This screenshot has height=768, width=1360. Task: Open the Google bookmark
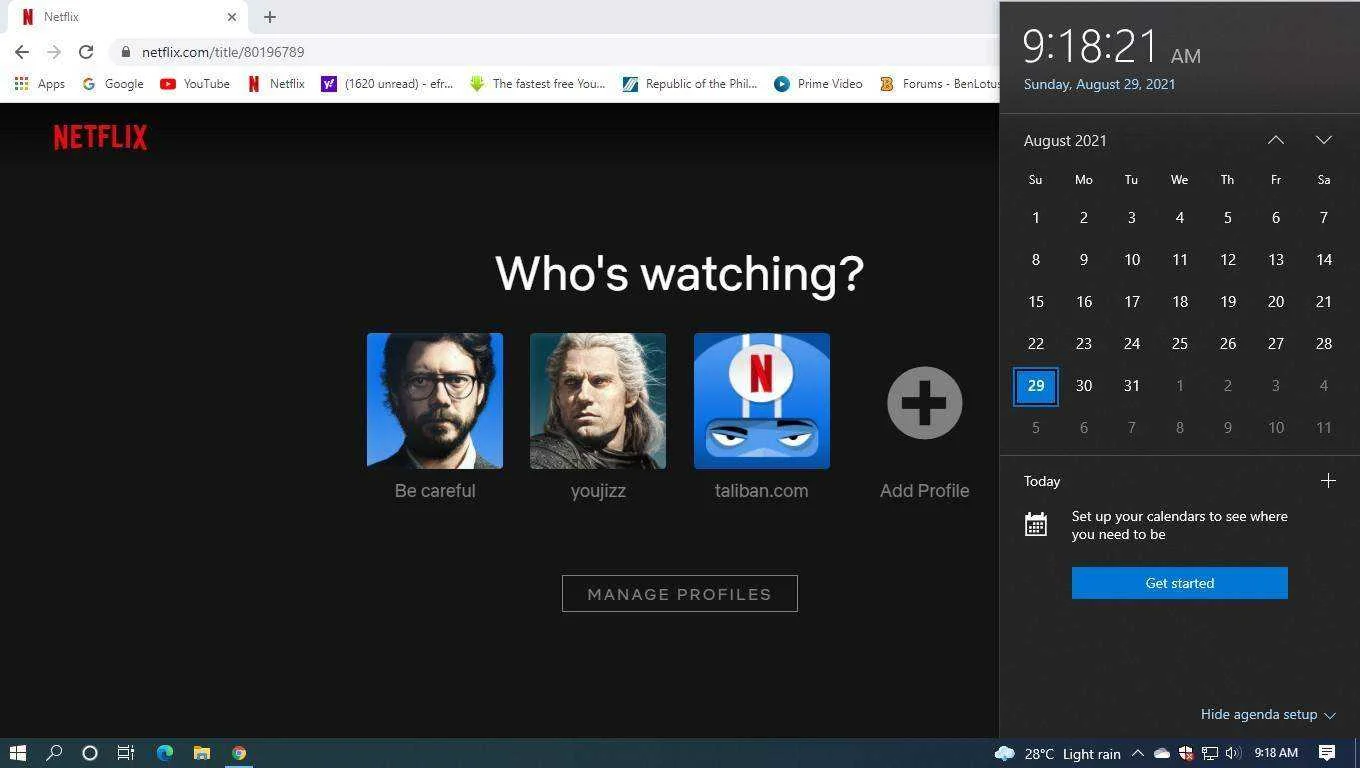[113, 84]
